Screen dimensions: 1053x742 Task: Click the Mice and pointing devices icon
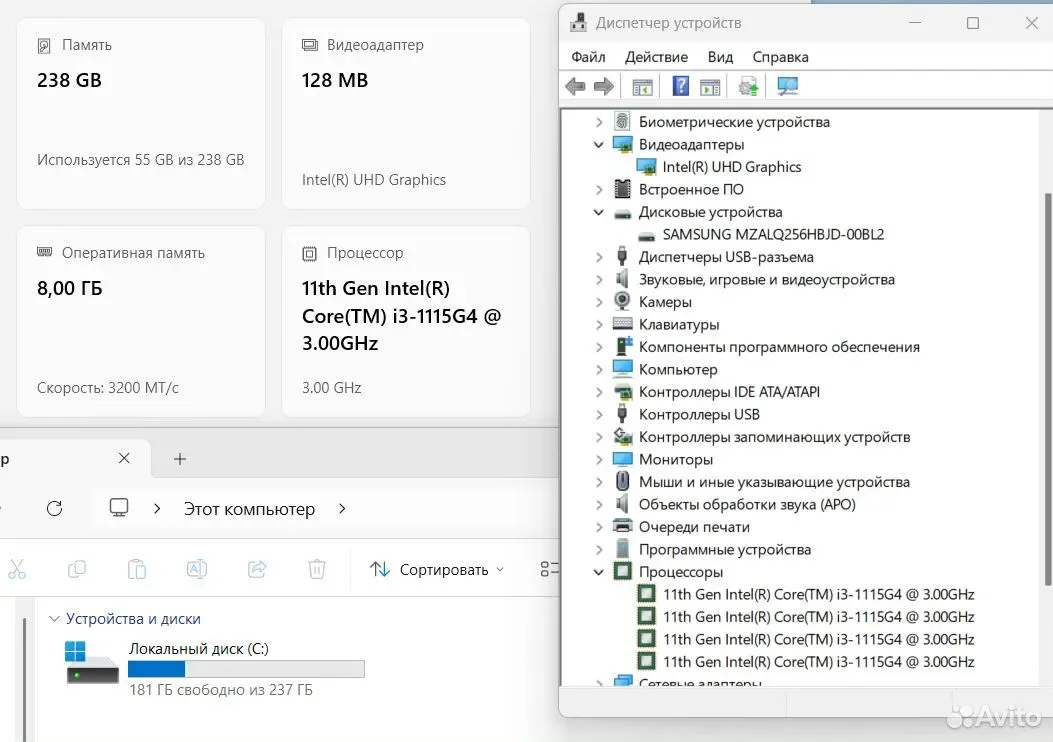tap(623, 481)
